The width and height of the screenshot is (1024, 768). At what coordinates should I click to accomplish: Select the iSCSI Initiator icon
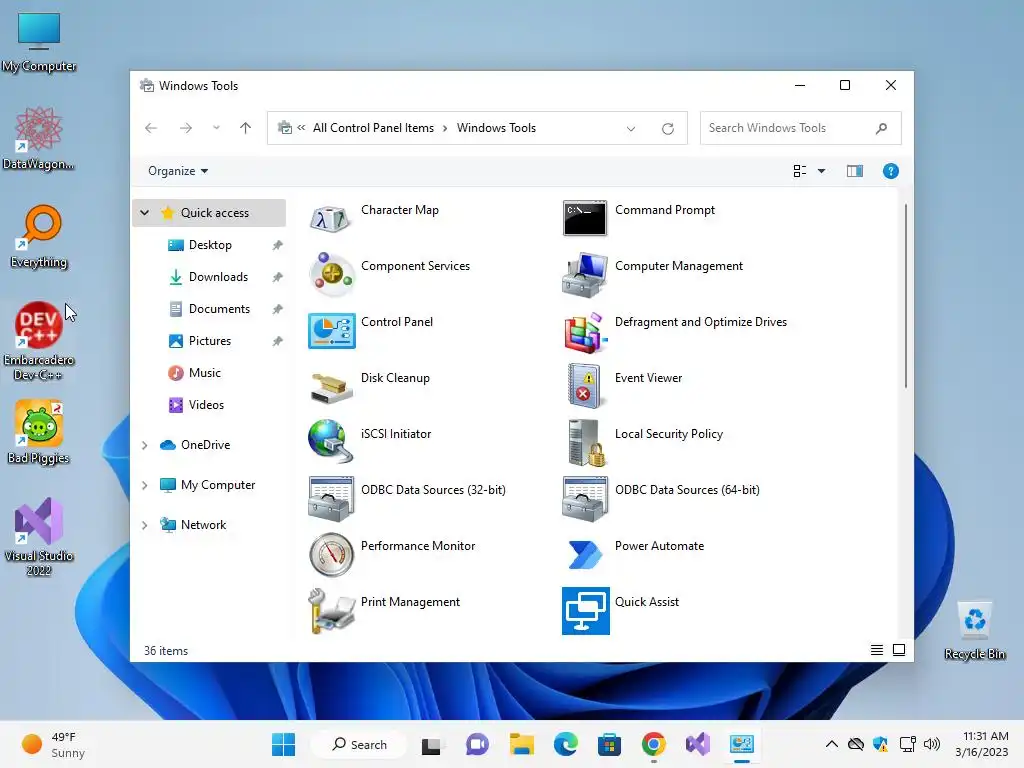[x=331, y=441]
